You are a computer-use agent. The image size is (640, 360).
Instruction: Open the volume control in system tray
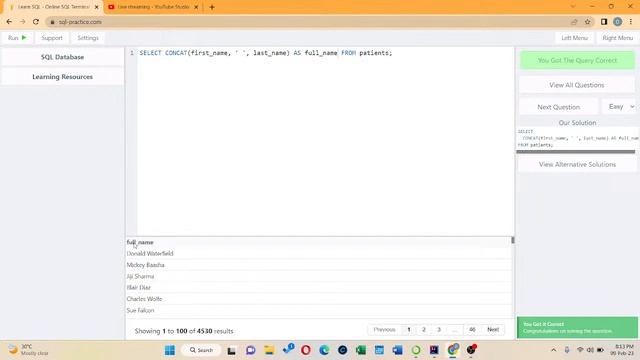pyautogui.click(x=590, y=350)
